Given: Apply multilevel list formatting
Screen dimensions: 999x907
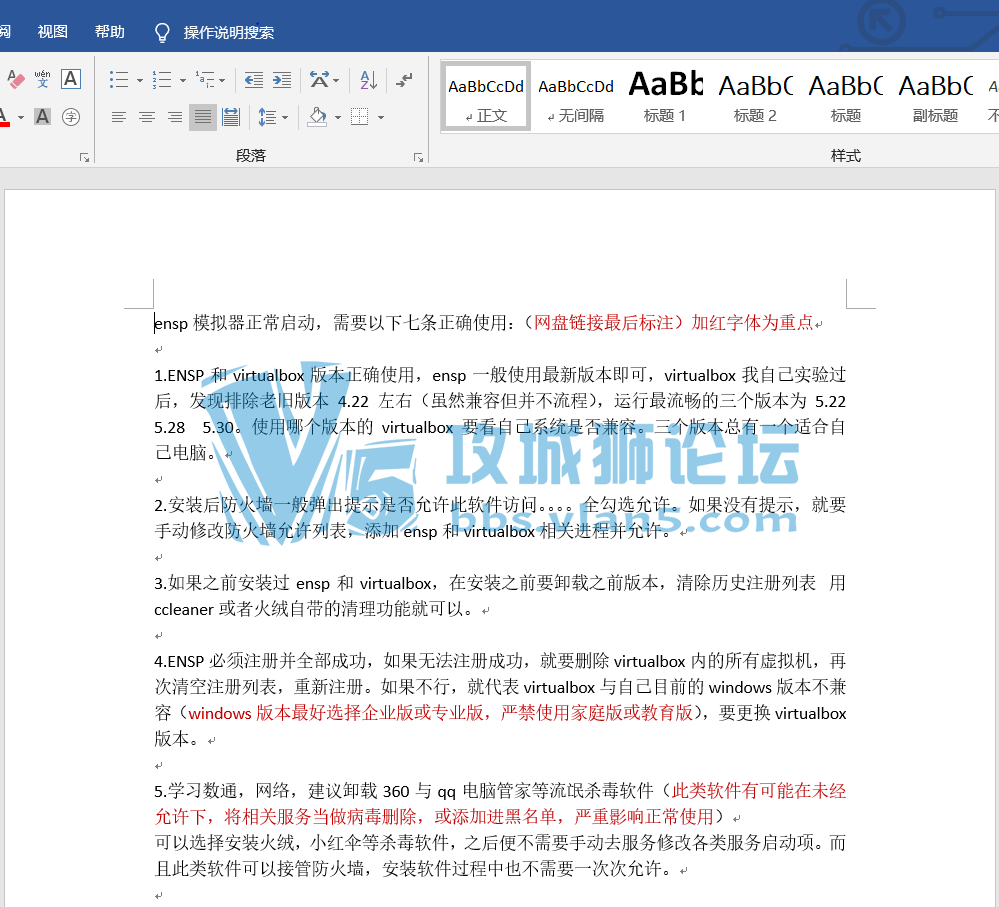Looking at the screenshot, I should (205, 80).
